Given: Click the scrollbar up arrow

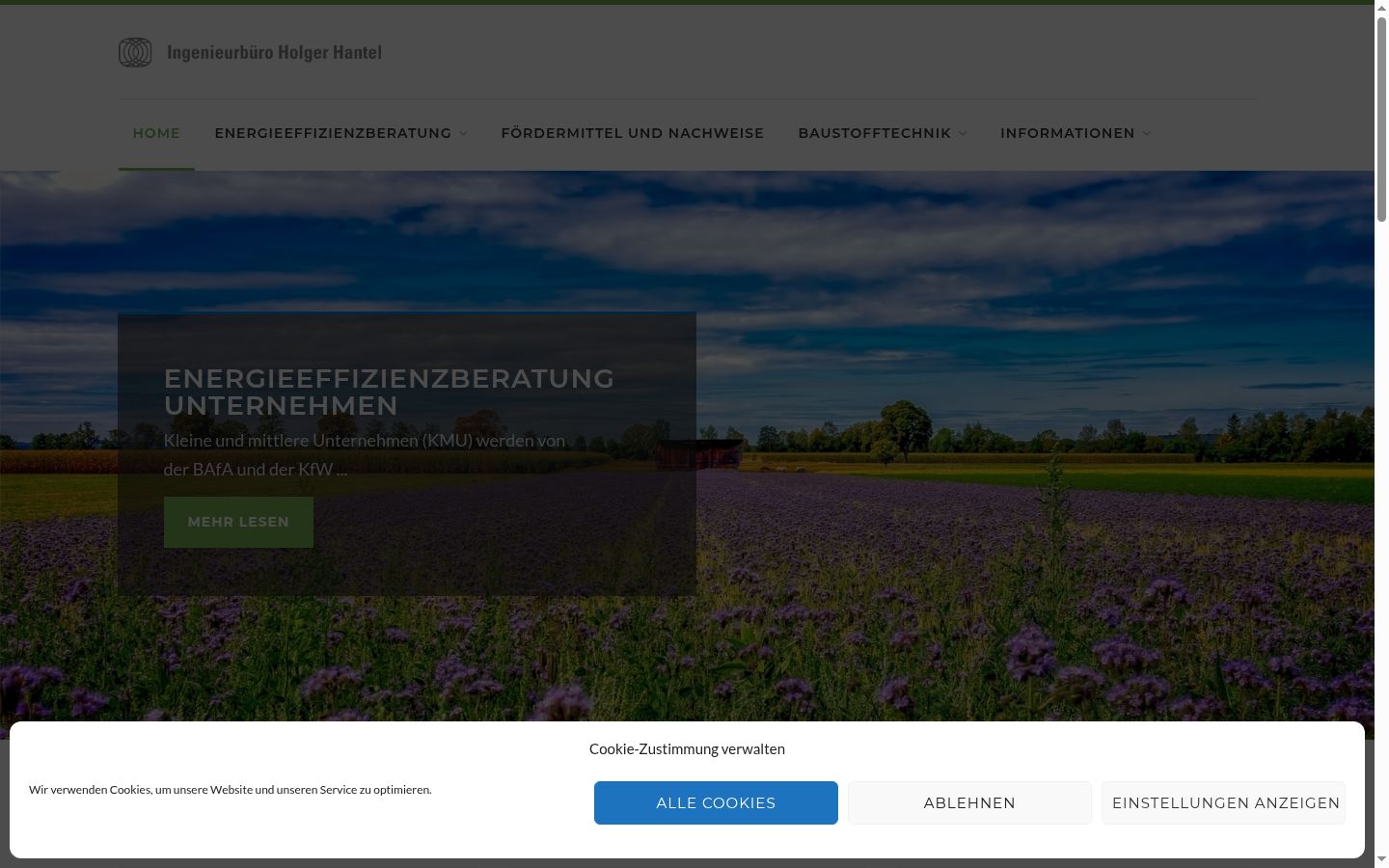Looking at the screenshot, I should 1381,8.
